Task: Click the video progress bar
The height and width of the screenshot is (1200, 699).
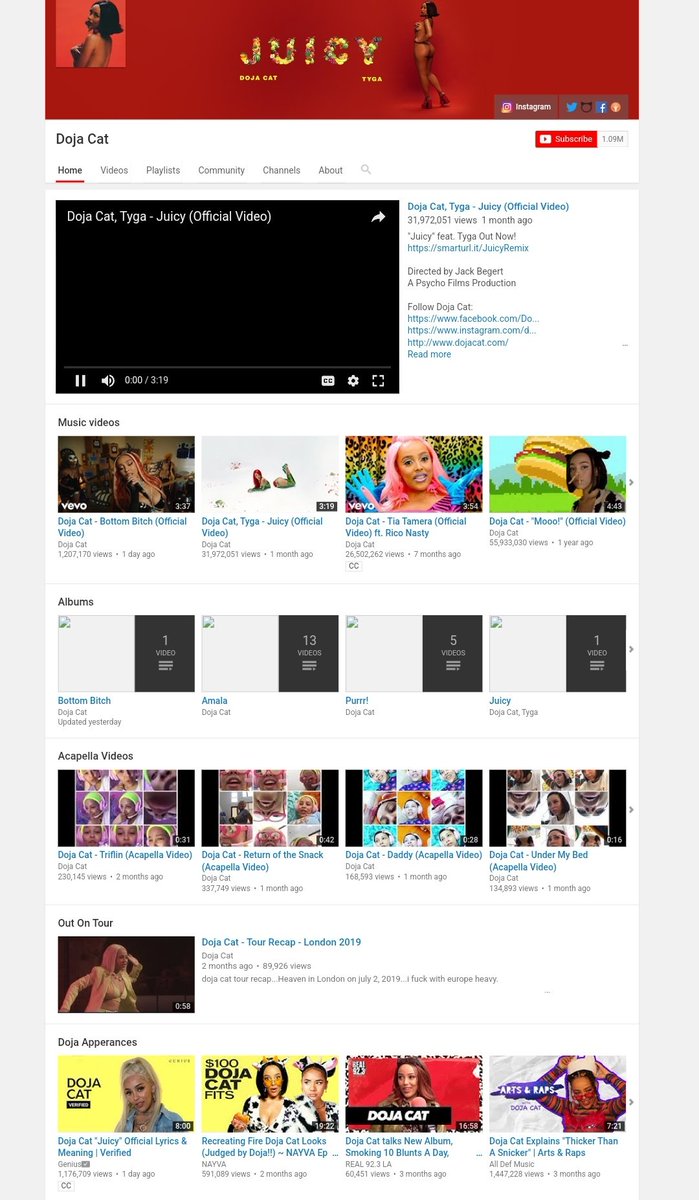Action: point(227,367)
